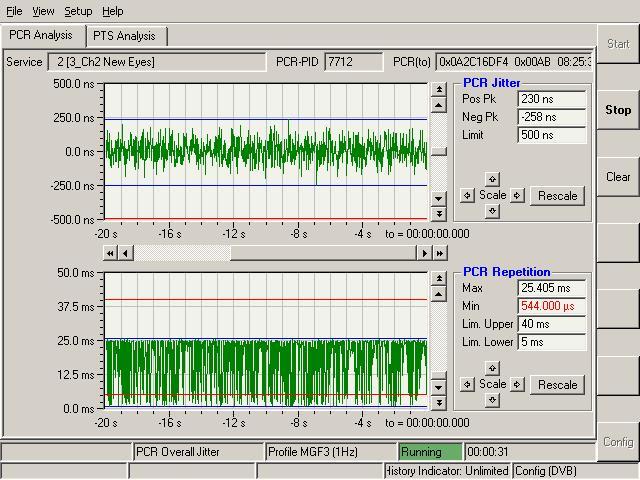Screen dimensions: 640x480
Task: Open the View menu
Action: (43, 11)
